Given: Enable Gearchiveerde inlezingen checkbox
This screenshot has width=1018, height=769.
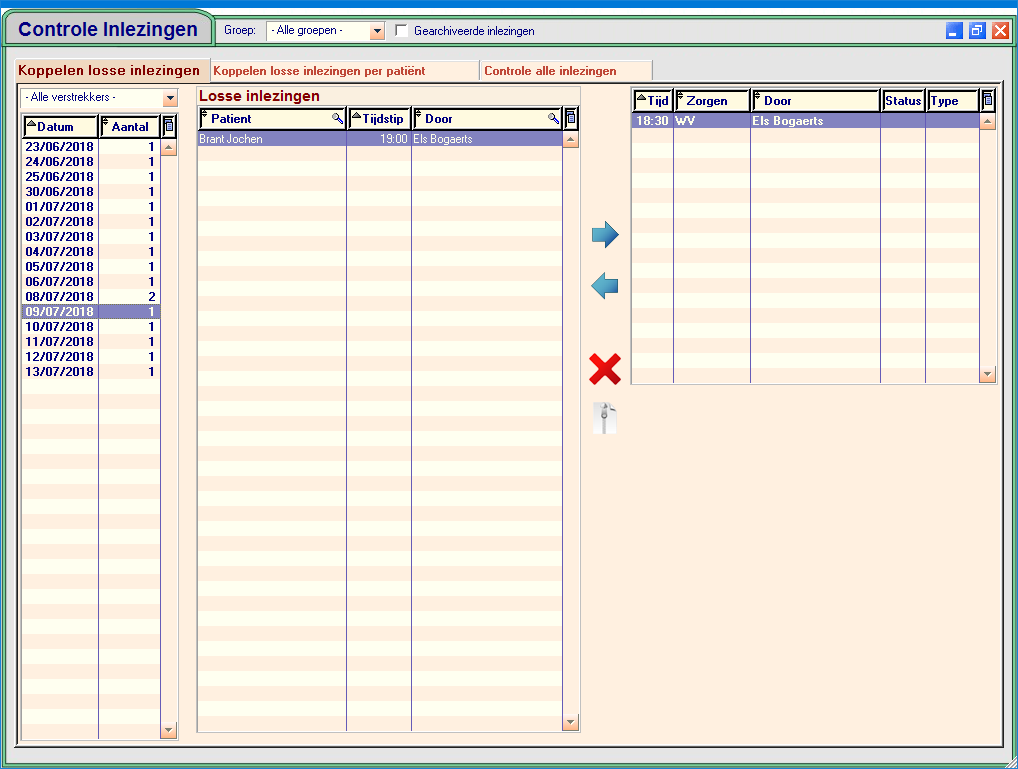Looking at the screenshot, I should click(402, 31).
